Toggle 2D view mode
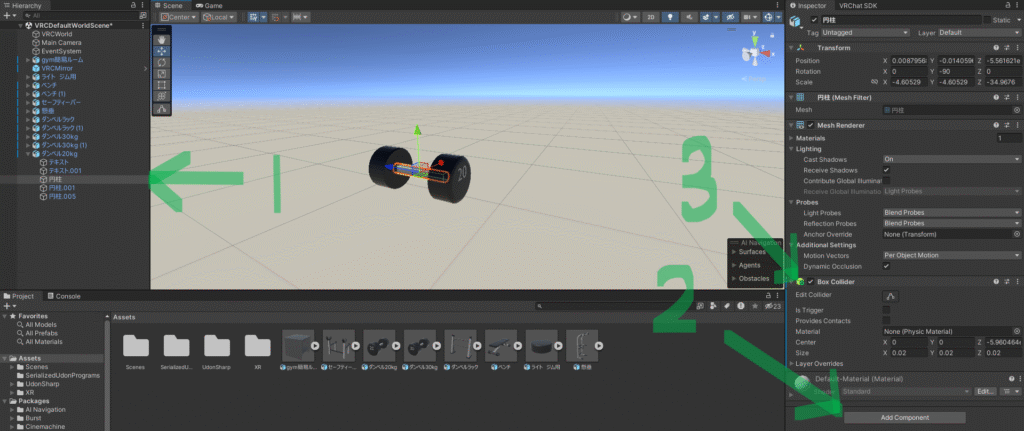The width and height of the screenshot is (1024, 431). 650,17
